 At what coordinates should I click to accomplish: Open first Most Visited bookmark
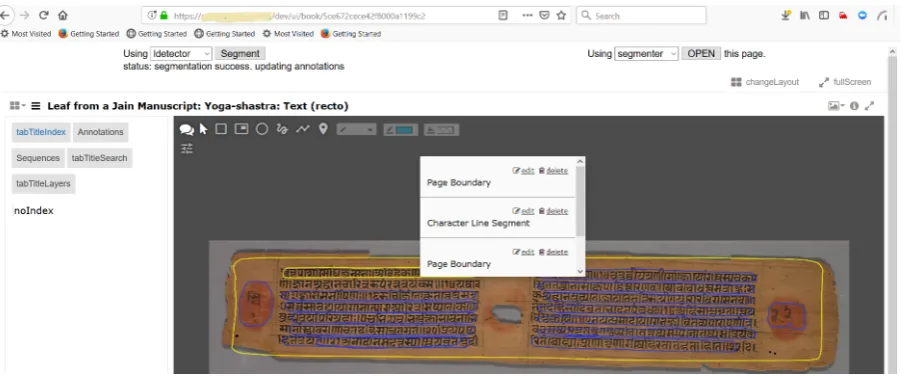(x=26, y=34)
